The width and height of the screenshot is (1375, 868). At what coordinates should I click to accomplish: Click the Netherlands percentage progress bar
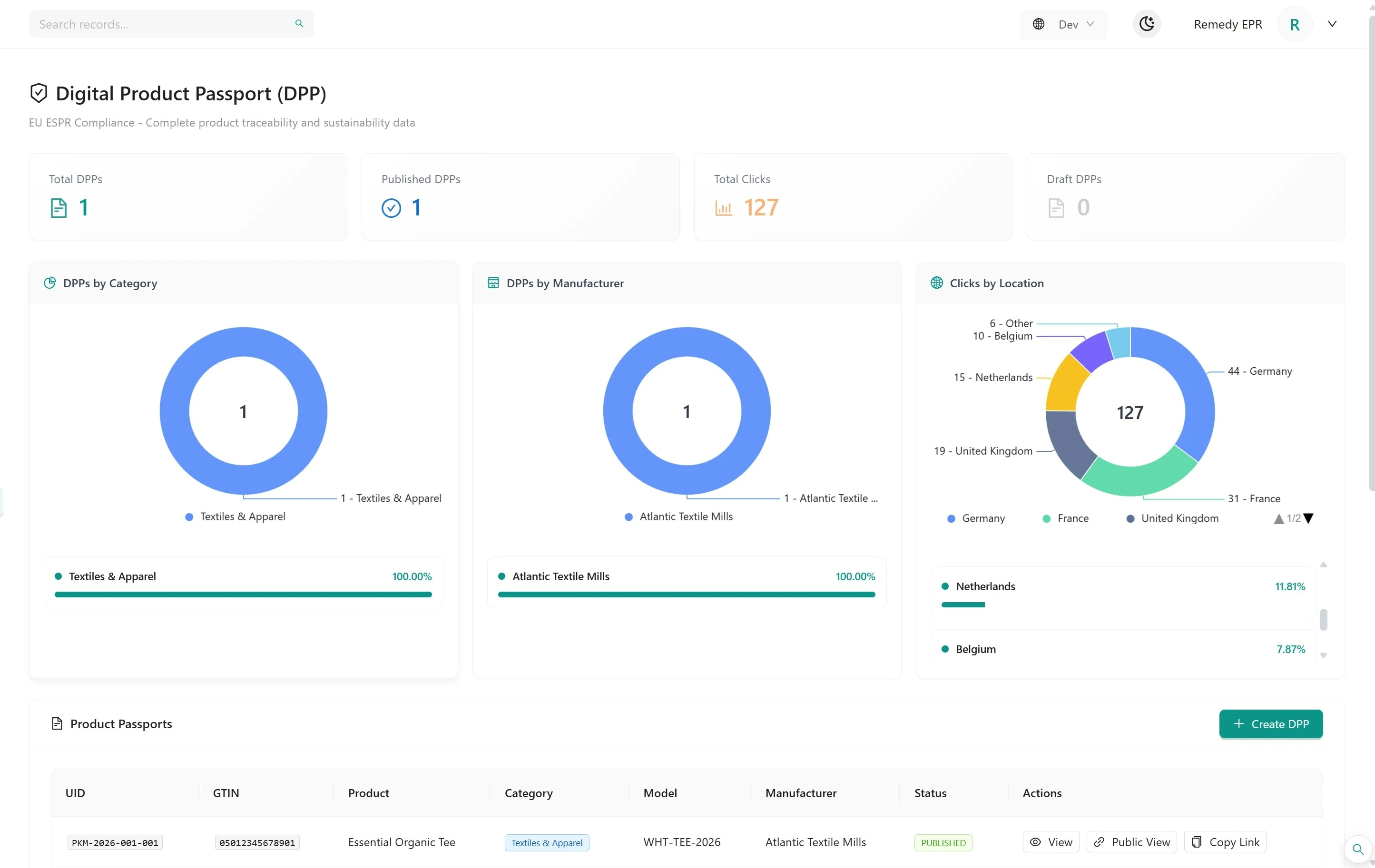point(963,605)
